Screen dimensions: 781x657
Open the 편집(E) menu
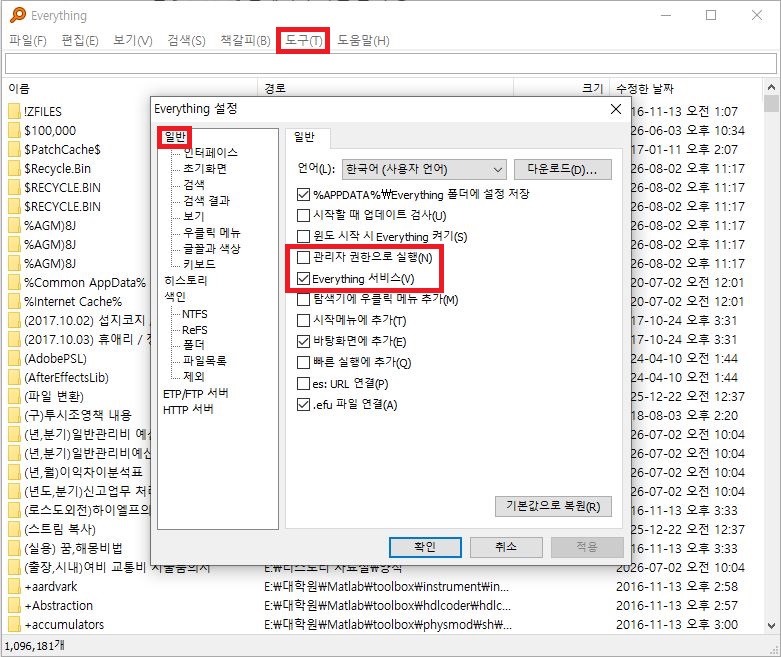[80, 40]
